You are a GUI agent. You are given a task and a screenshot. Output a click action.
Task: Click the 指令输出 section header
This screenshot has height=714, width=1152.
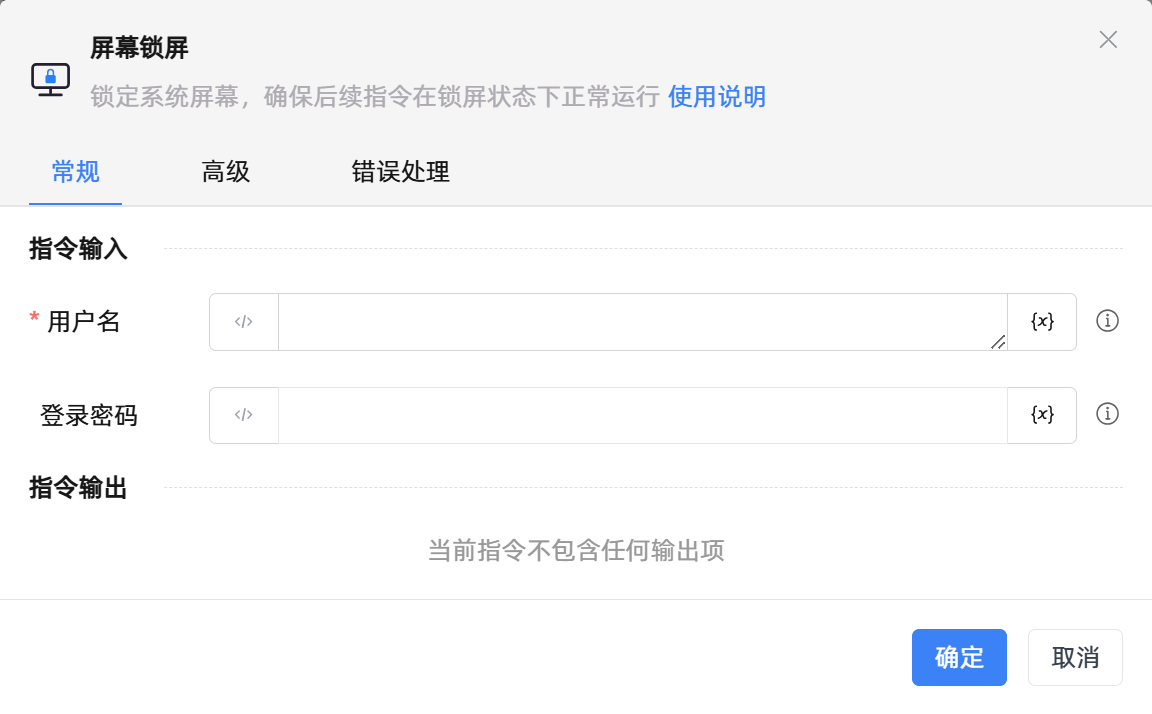pyautogui.click(x=79, y=488)
